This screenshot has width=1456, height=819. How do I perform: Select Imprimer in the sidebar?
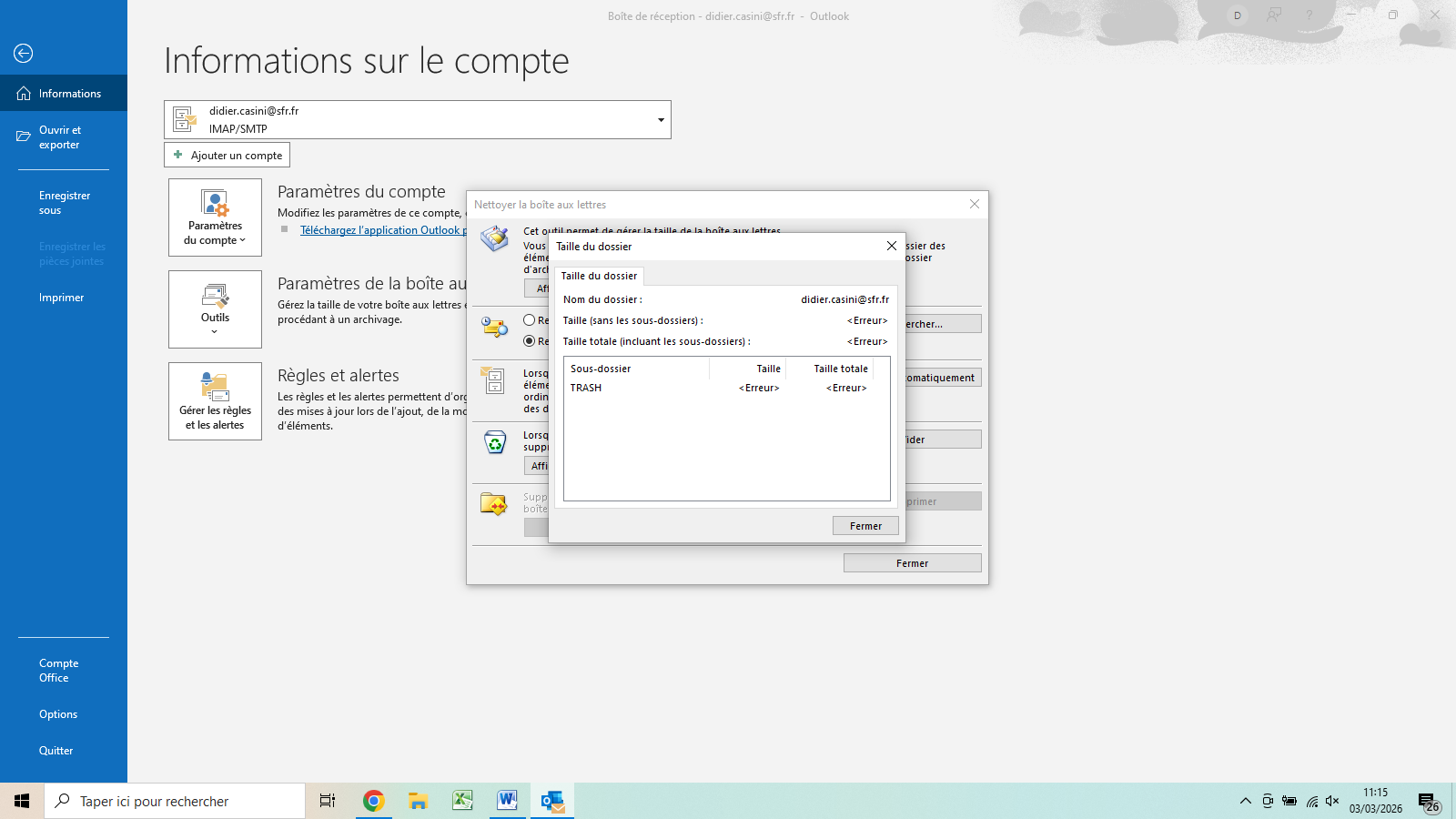point(64,298)
